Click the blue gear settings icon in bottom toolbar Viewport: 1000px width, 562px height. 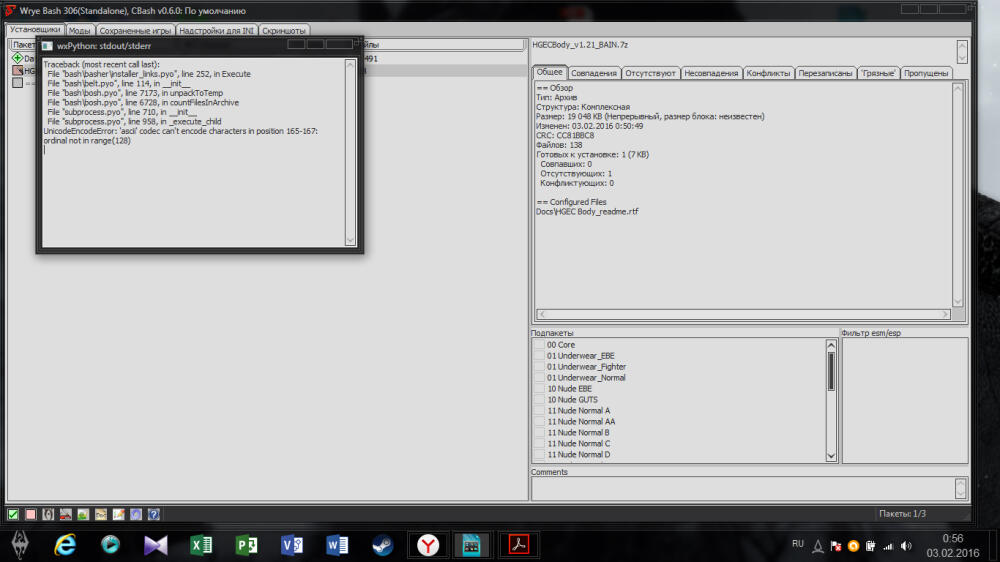pos(136,514)
